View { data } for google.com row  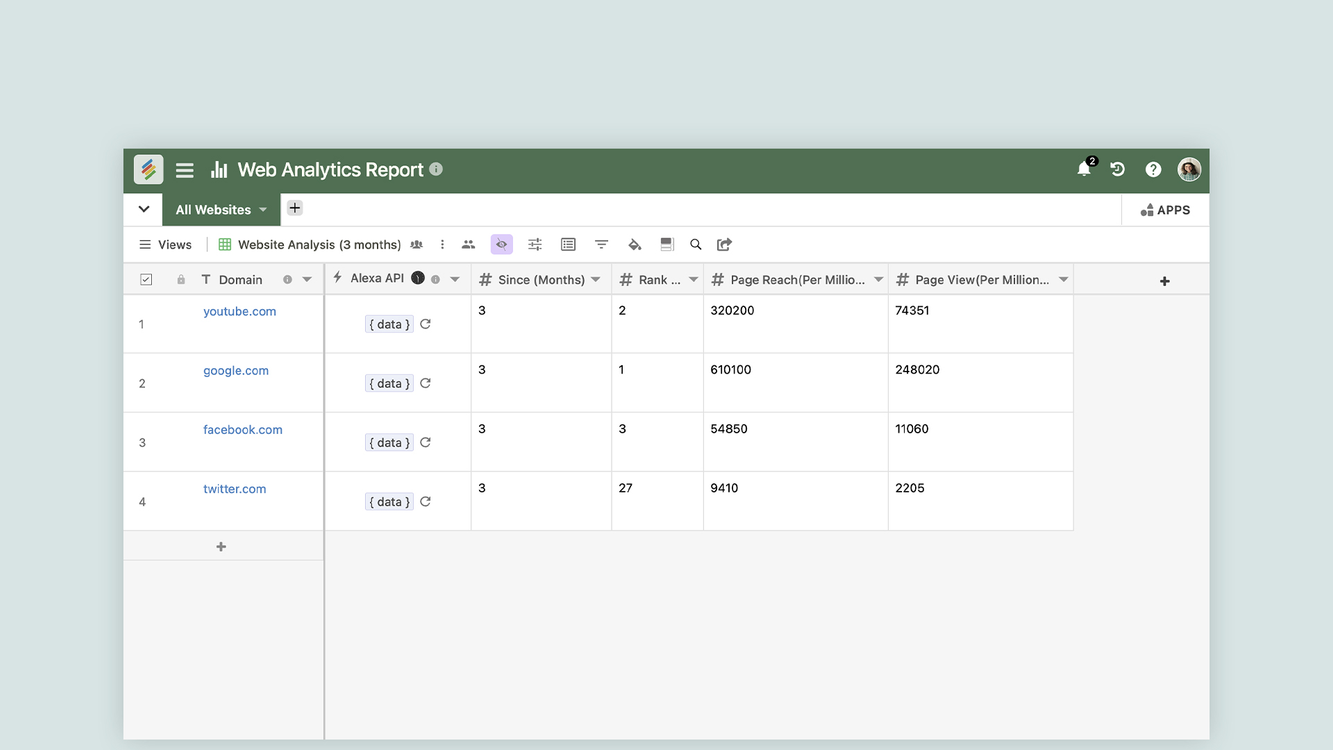pos(389,383)
